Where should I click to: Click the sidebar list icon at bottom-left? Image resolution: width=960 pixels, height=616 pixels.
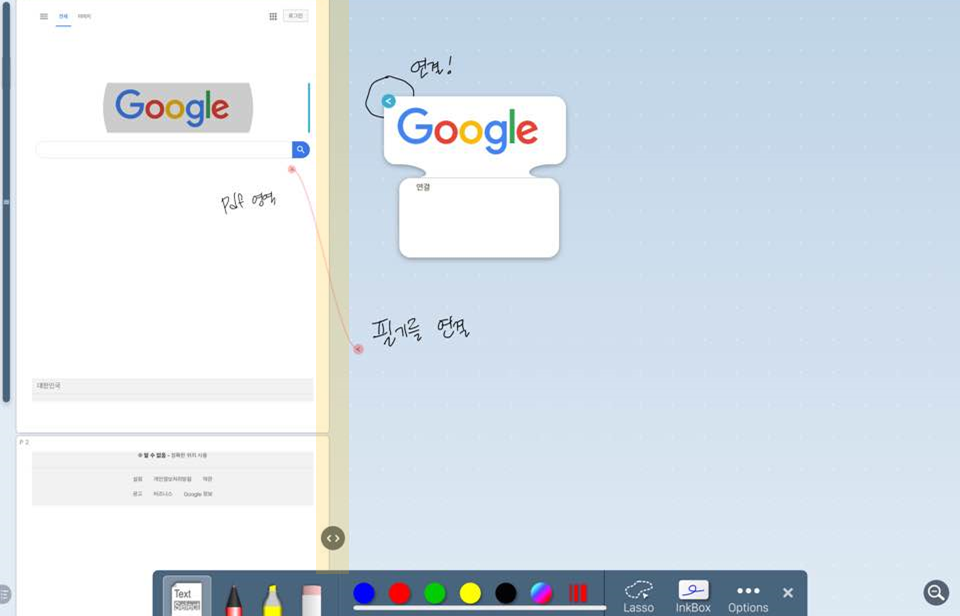(4, 594)
